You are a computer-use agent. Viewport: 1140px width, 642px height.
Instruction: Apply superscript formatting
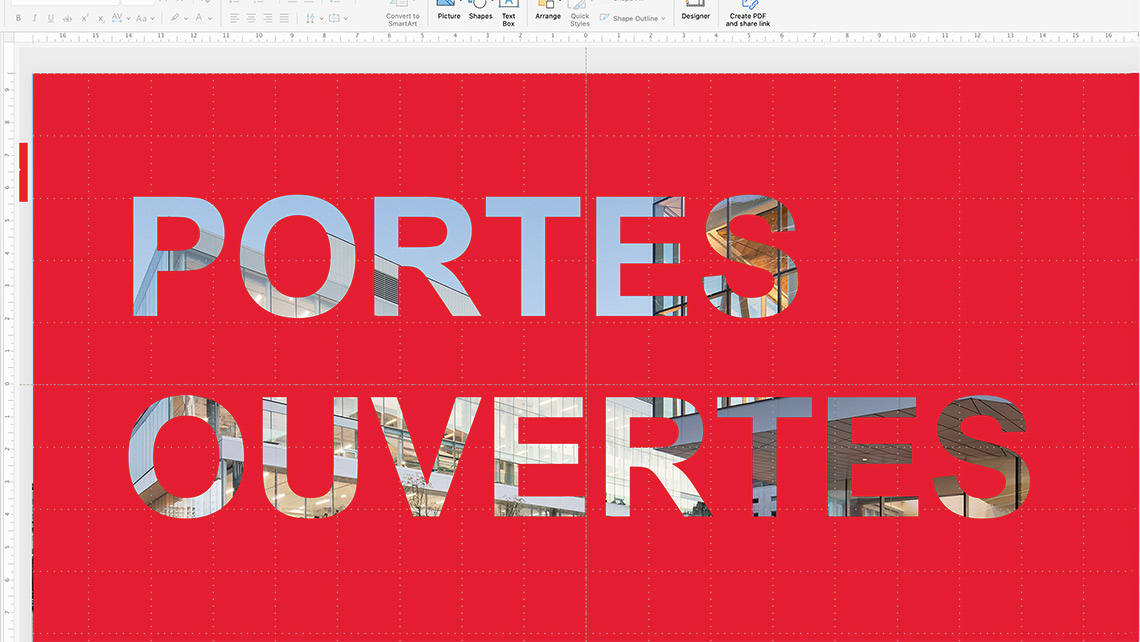[85, 18]
